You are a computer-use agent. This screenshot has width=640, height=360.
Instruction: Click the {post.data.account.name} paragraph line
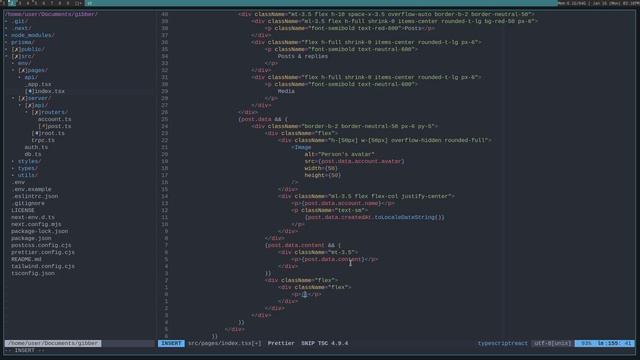343,203
